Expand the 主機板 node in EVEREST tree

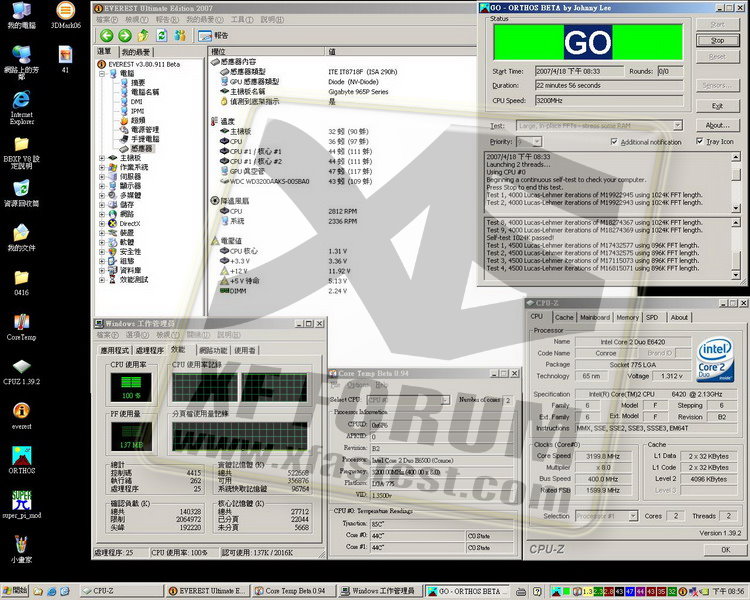[102, 157]
